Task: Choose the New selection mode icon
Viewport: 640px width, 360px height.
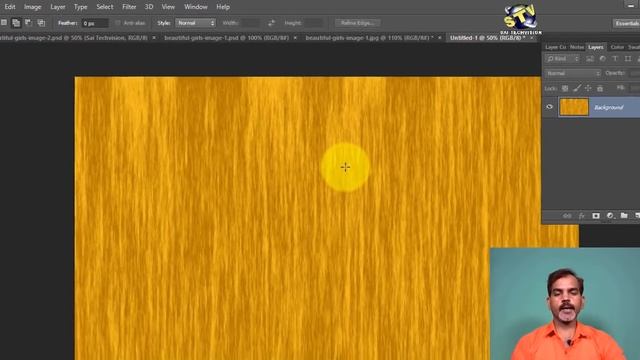Action: point(4,23)
